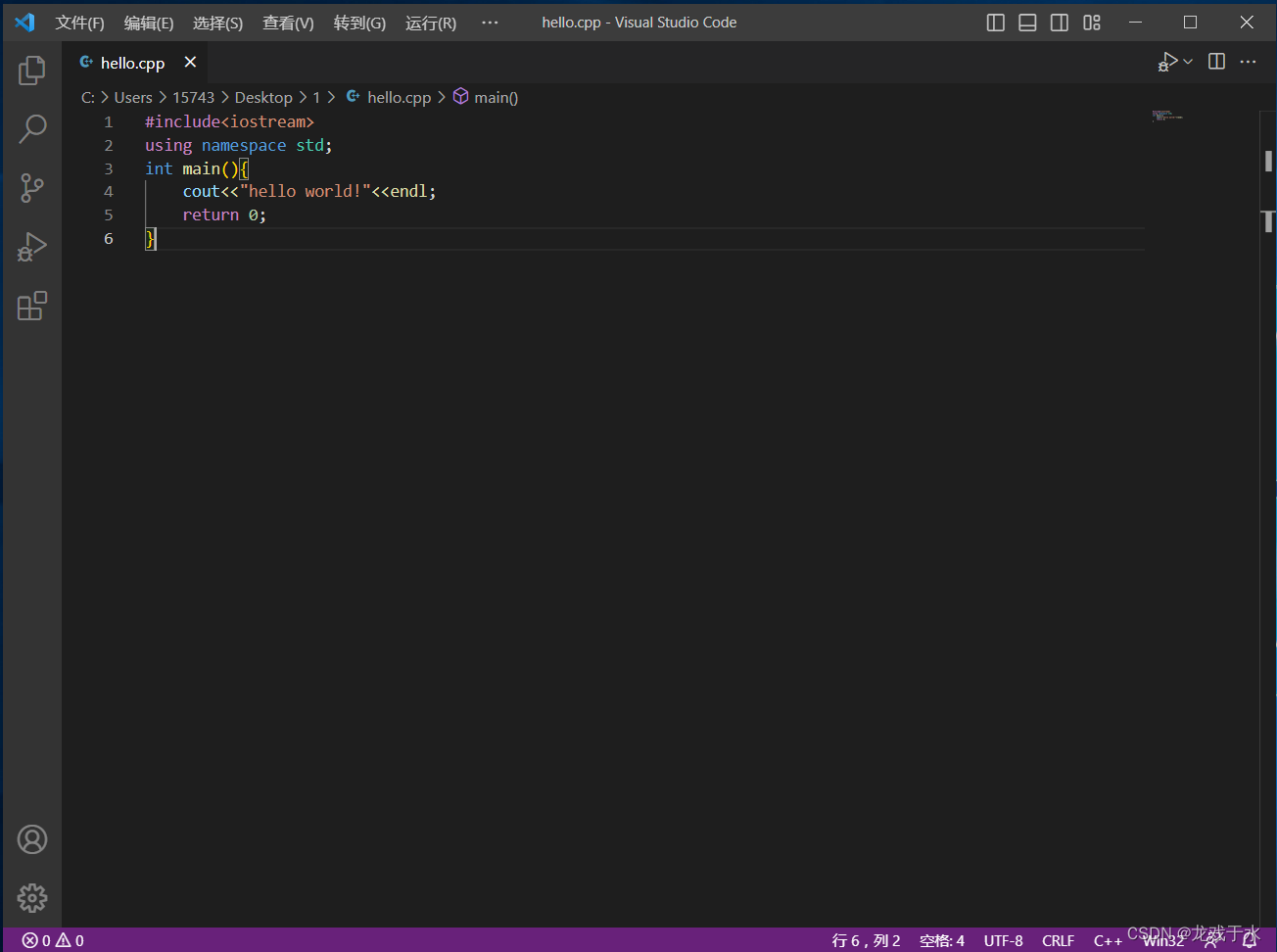Screen dimensions: 1277x952
Task: Click the debug/run C++ file button
Action: point(1167,62)
